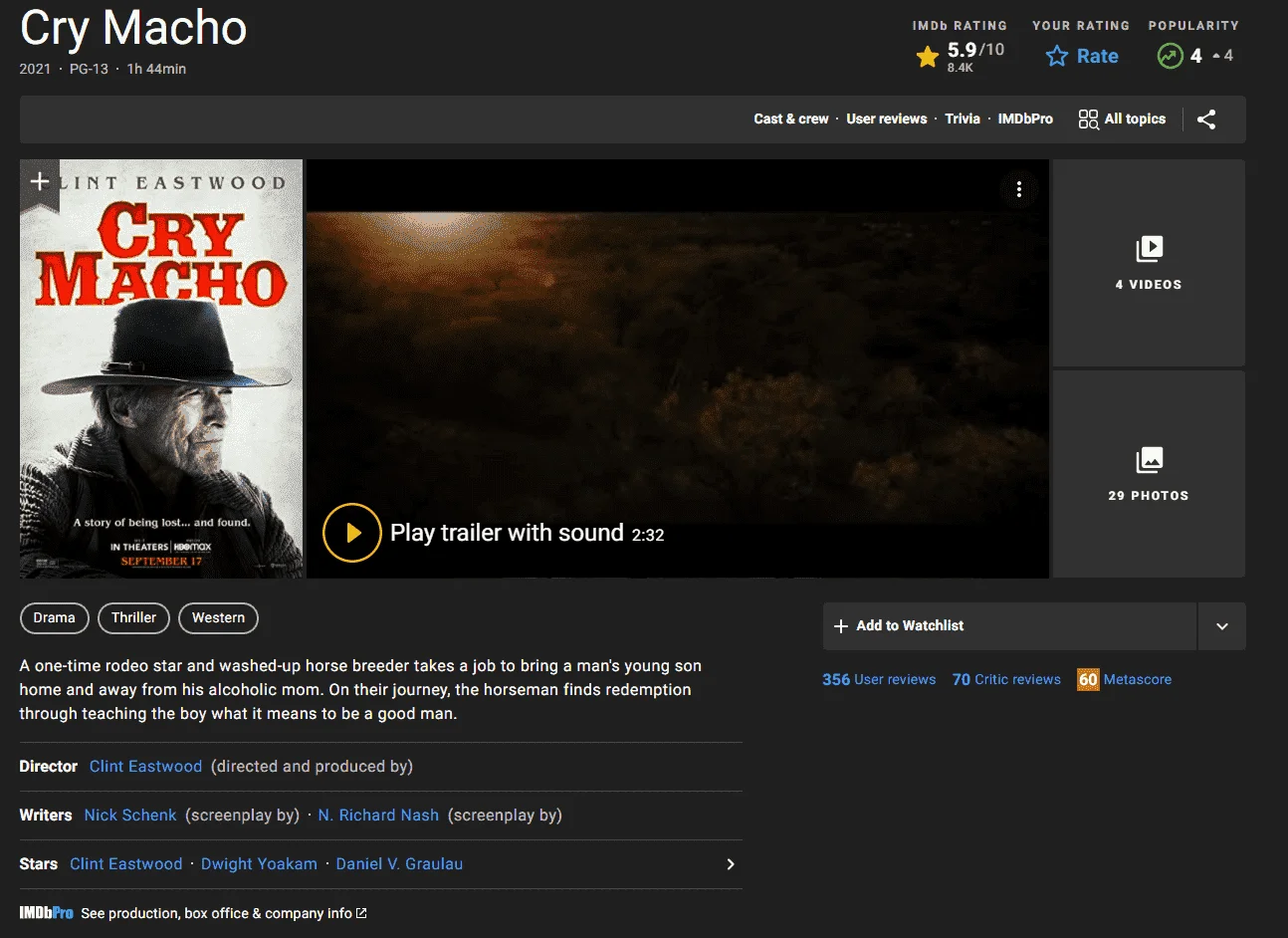Click the gold IMDb rating star
This screenshot has width=1288, height=938.
click(928, 57)
